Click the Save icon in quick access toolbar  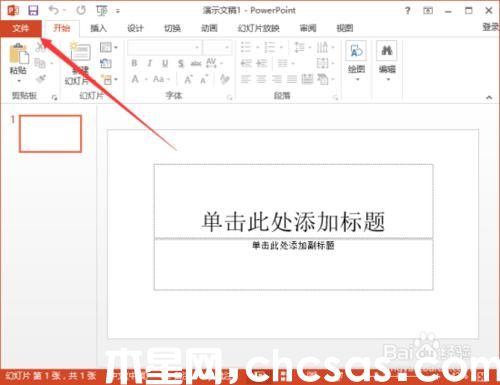tap(33, 11)
